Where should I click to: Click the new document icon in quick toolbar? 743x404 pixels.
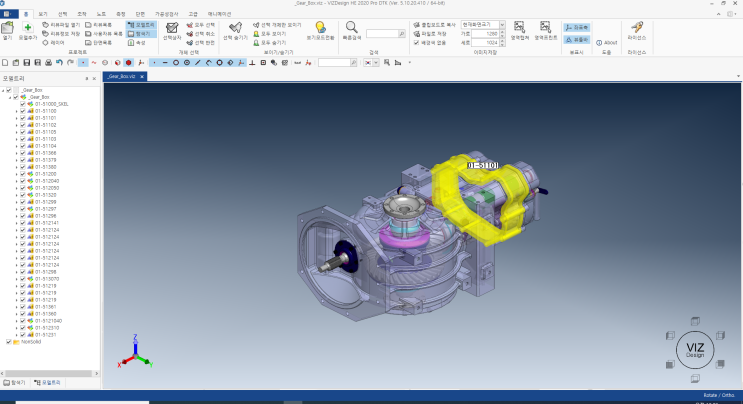pyautogui.click(x=5, y=63)
